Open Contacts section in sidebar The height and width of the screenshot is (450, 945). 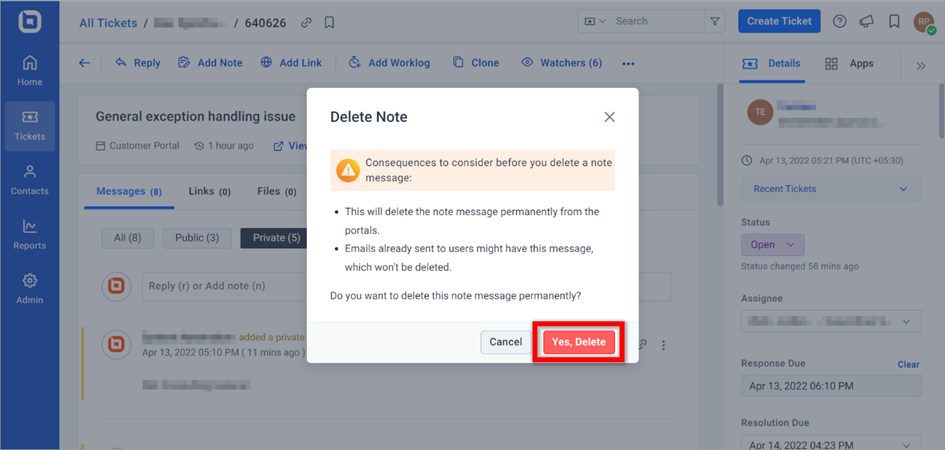(x=30, y=180)
